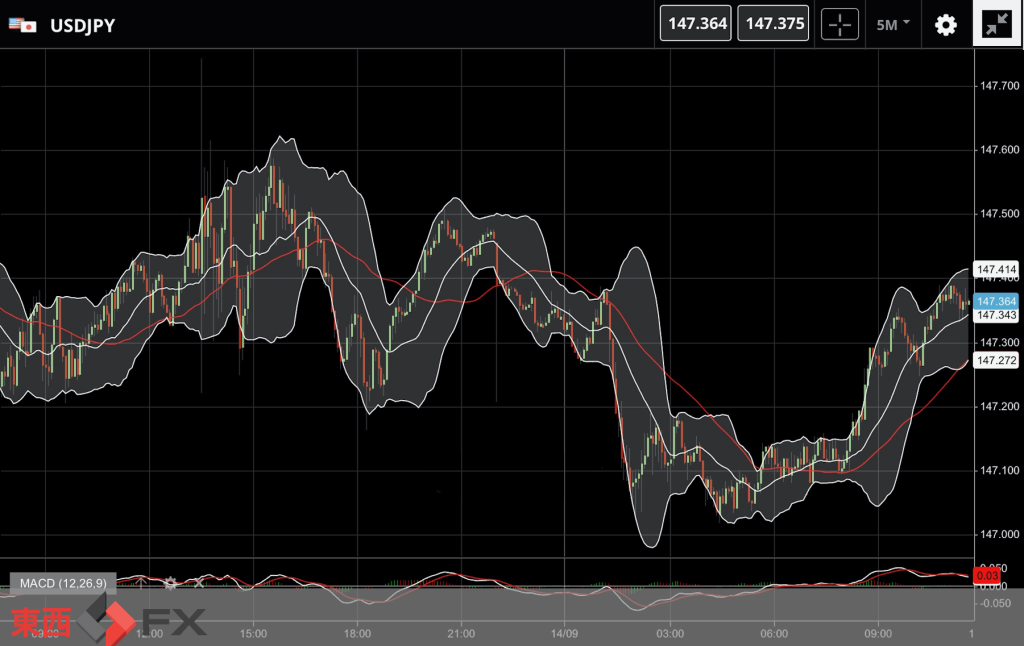Screen dimensions: 1024x646
Task: Open chart settings gear in top bar
Action: pos(946,25)
